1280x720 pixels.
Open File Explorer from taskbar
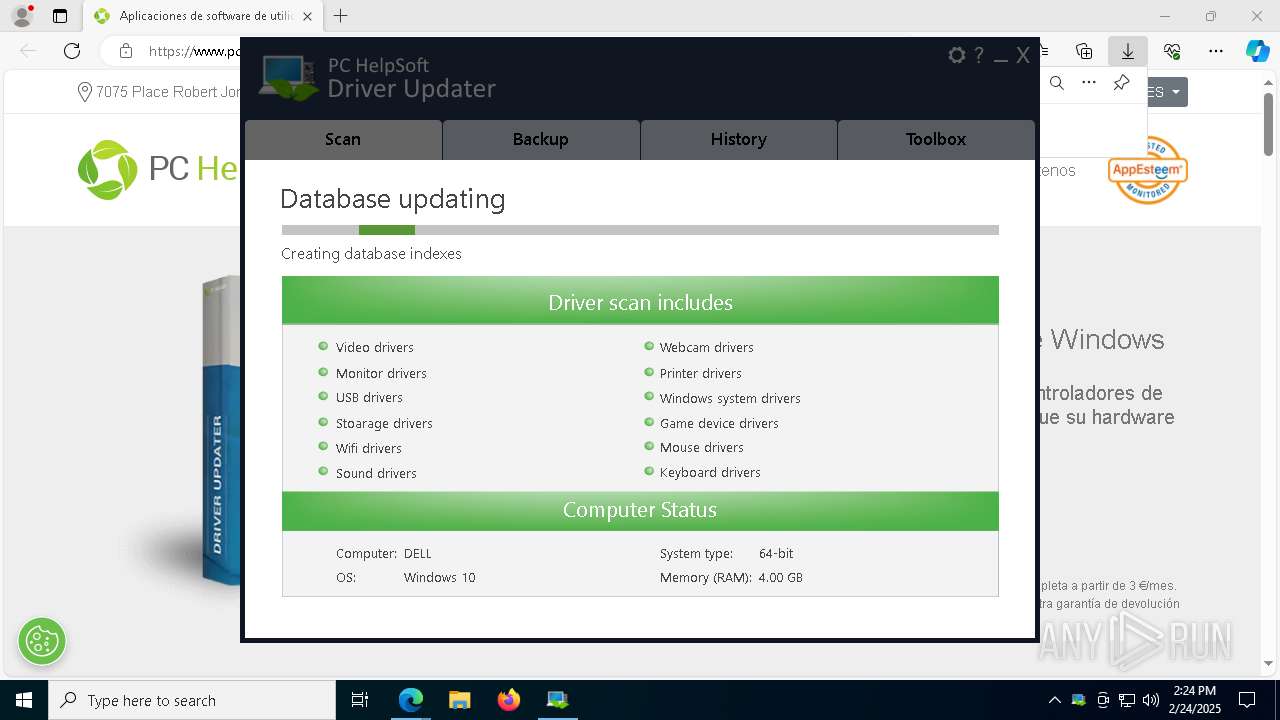(x=459, y=700)
